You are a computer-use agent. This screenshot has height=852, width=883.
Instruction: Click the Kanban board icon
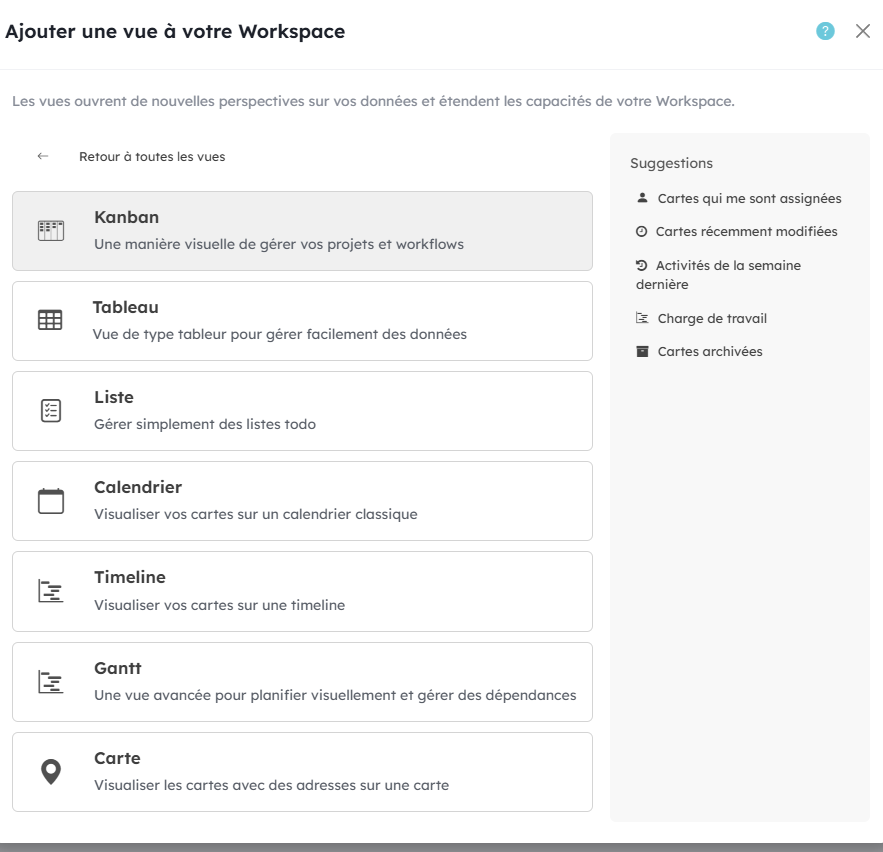pyautogui.click(x=50, y=230)
